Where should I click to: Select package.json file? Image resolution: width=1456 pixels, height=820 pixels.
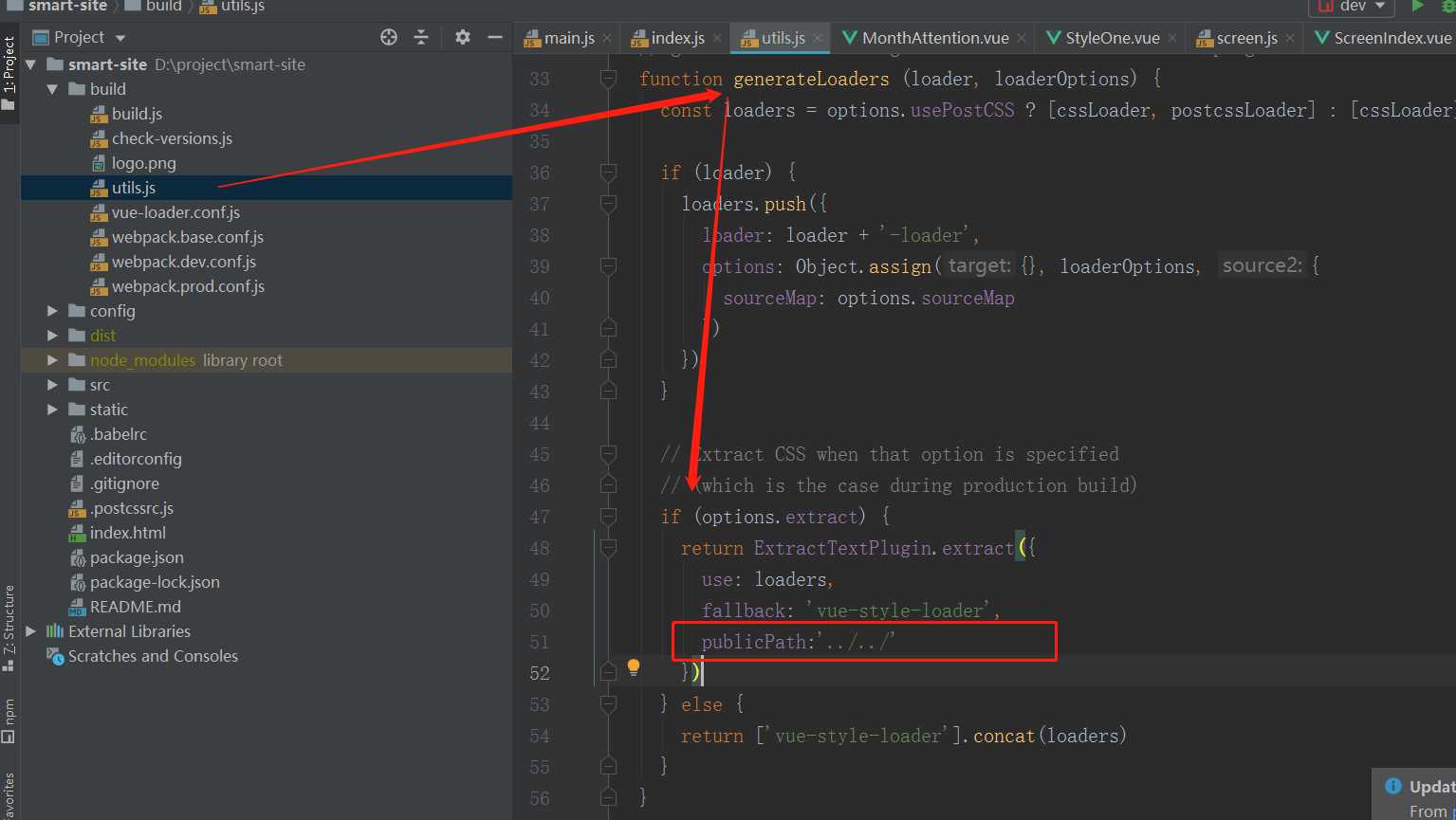click(x=137, y=557)
